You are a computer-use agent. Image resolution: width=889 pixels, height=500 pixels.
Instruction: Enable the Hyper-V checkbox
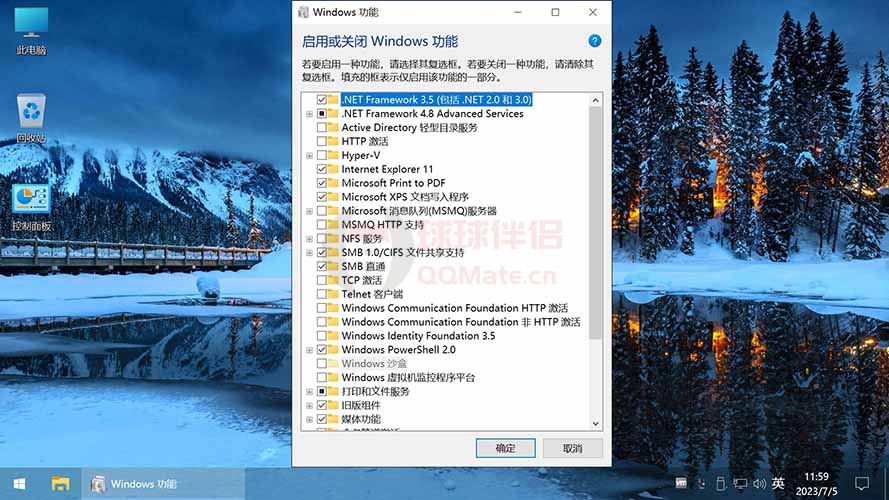tap(321, 156)
